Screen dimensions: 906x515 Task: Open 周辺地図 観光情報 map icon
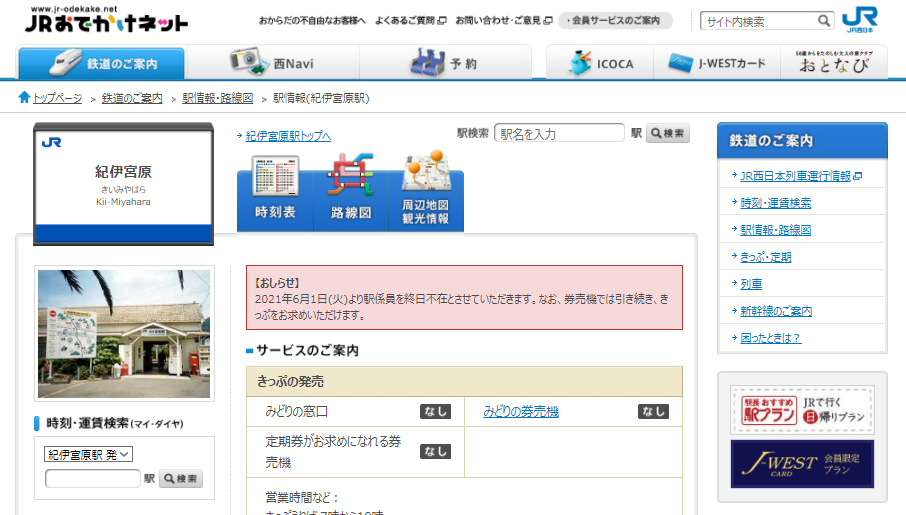click(x=426, y=190)
